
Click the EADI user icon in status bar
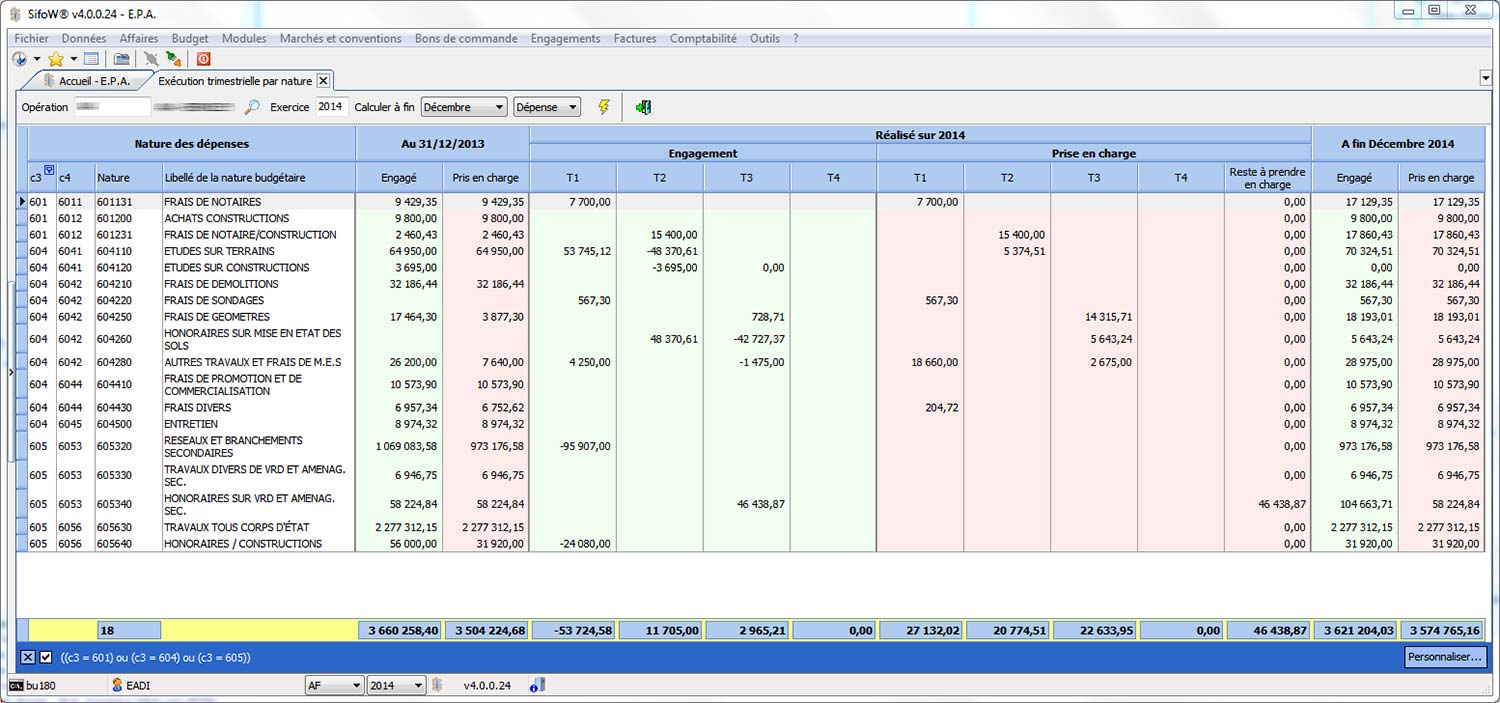[117, 685]
